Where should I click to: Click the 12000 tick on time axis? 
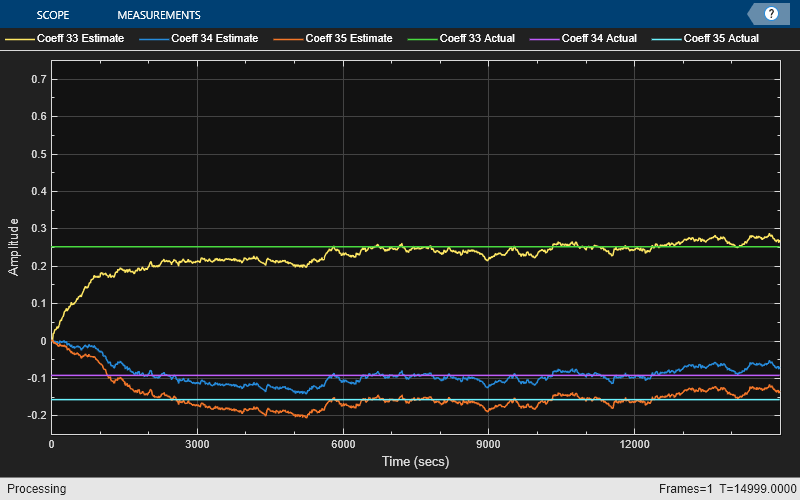pos(634,443)
